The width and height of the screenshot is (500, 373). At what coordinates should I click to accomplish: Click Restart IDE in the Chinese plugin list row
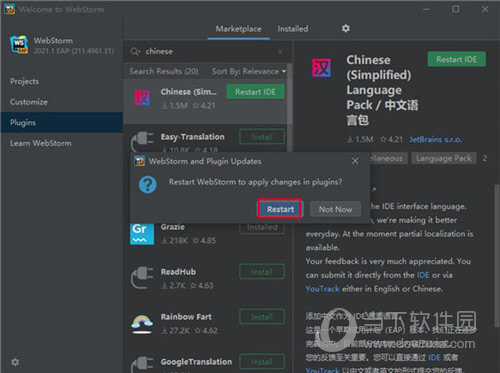255,92
